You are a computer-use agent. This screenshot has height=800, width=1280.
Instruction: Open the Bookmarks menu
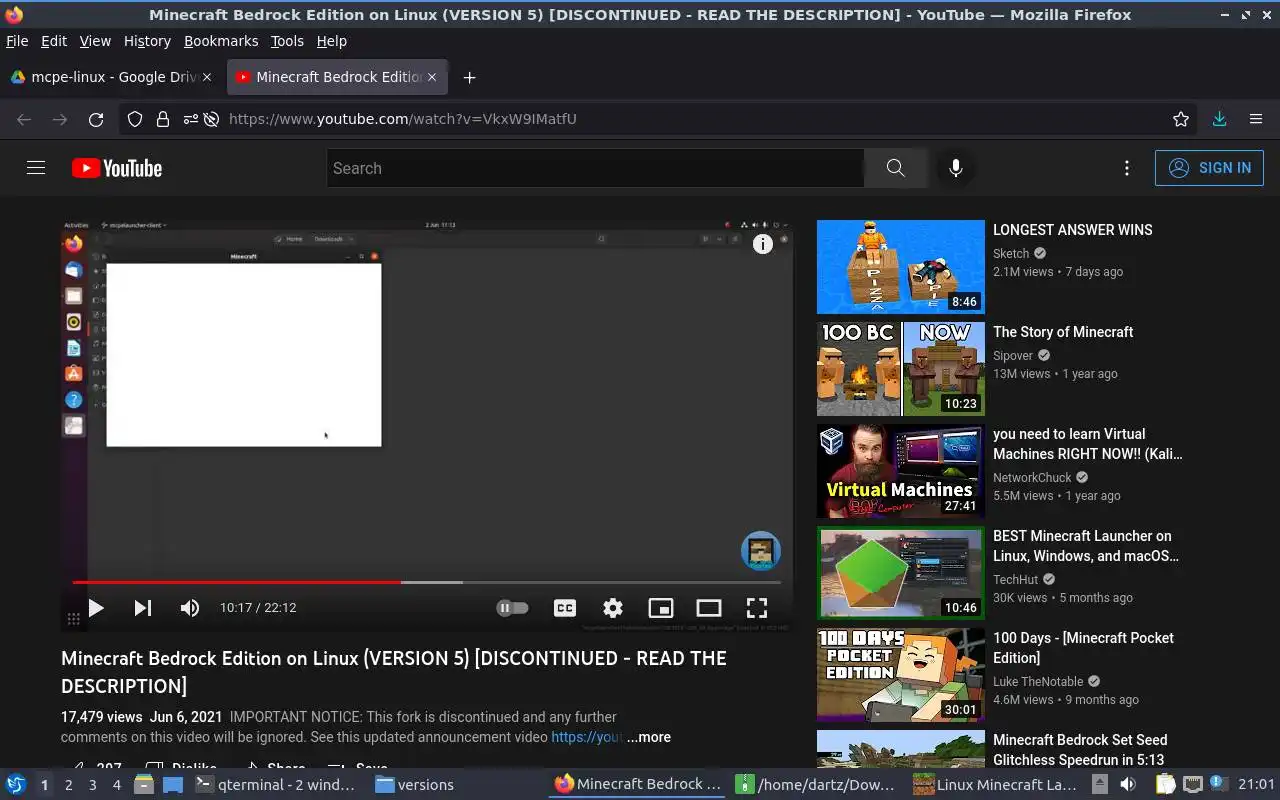click(x=221, y=41)
